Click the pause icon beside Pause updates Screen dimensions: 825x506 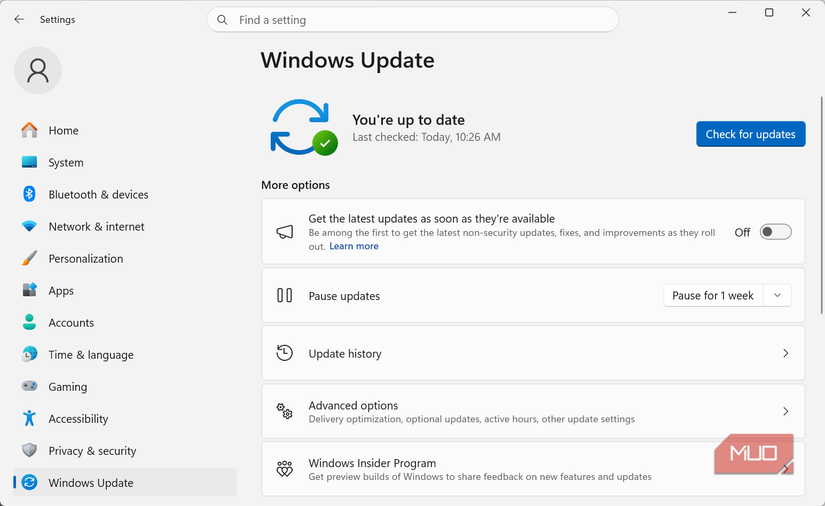285,295
